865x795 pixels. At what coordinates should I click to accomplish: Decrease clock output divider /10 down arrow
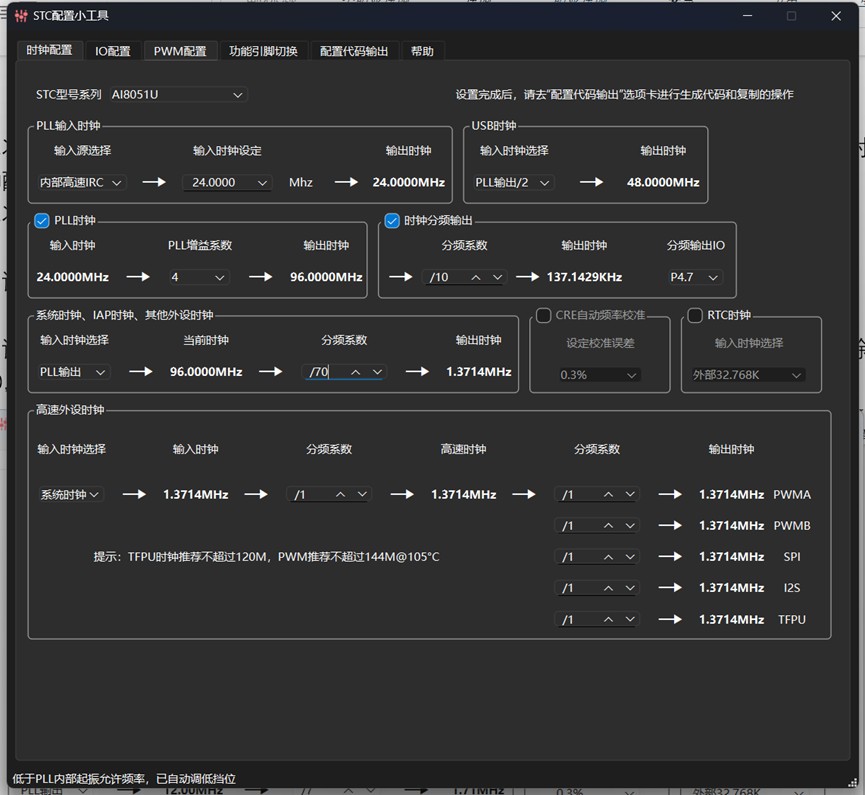(497, 277)
